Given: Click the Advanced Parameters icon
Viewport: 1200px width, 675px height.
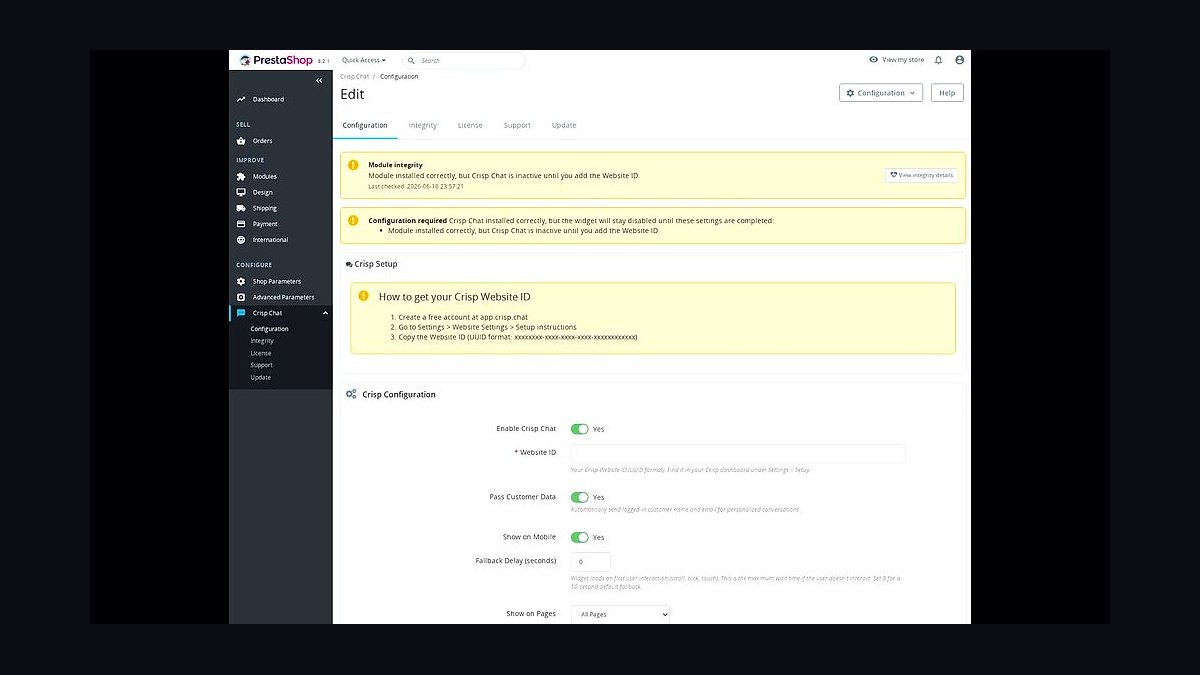Looking at the screenshot, I should click(x=241, y=297).
